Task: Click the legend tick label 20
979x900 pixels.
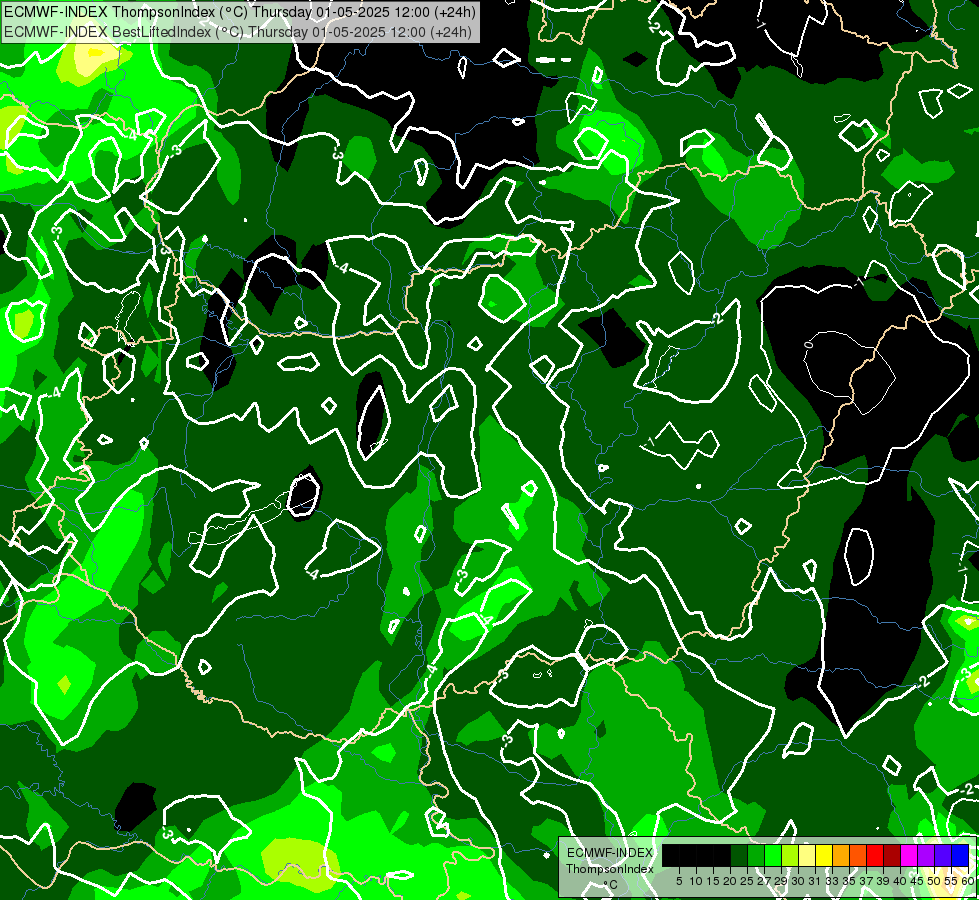Action: (x=730, y=881)
